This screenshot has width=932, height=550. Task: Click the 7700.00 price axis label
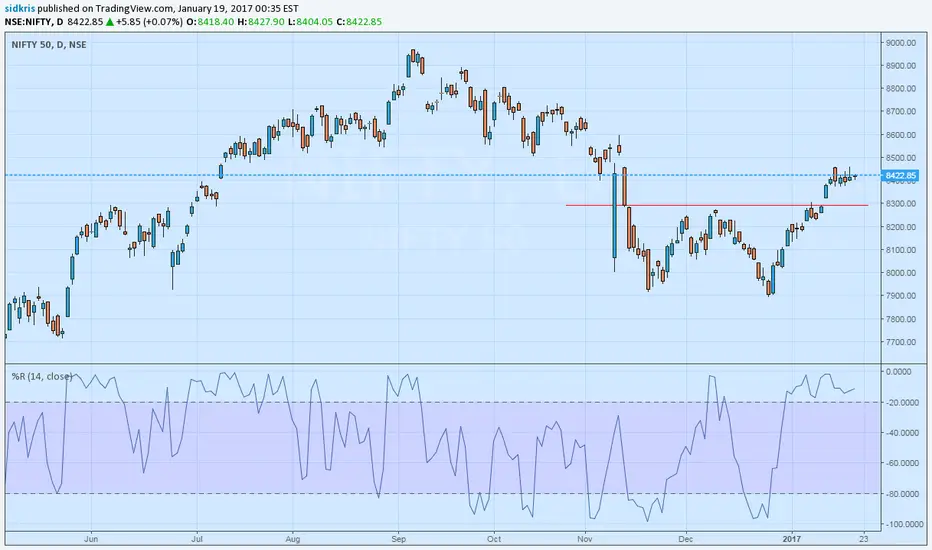[x=901, y=342]
